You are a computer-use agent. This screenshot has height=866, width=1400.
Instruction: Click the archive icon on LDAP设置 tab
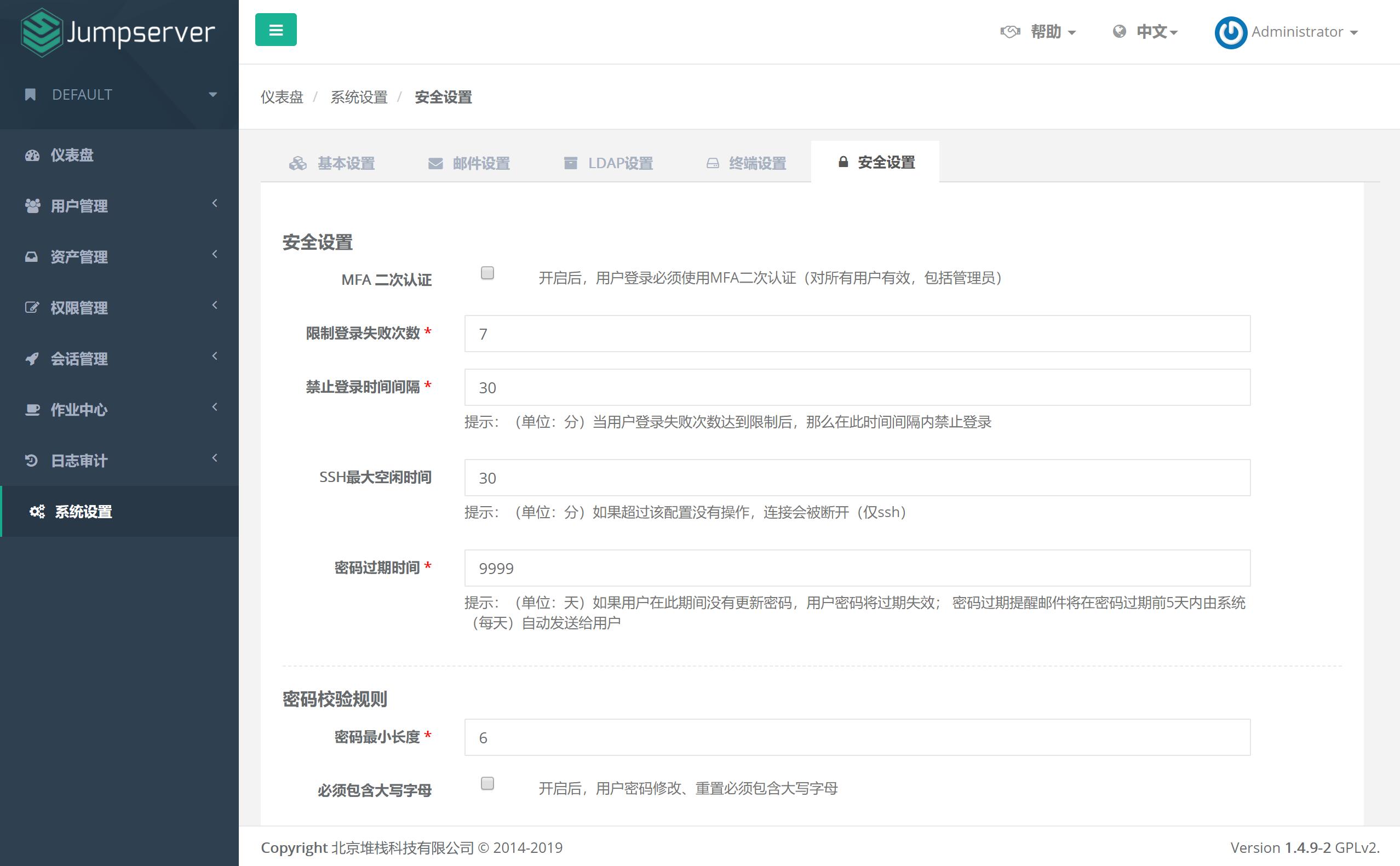pyautogui.click(x=571, y=163)
